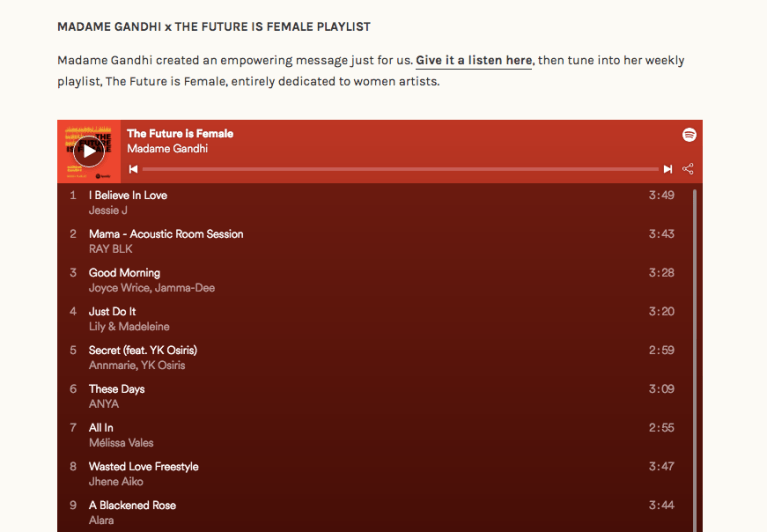Image resolution: width=767 pixels, height=532 pixels.
Task: Click the playback progress bar
Action: coord(400,169)
